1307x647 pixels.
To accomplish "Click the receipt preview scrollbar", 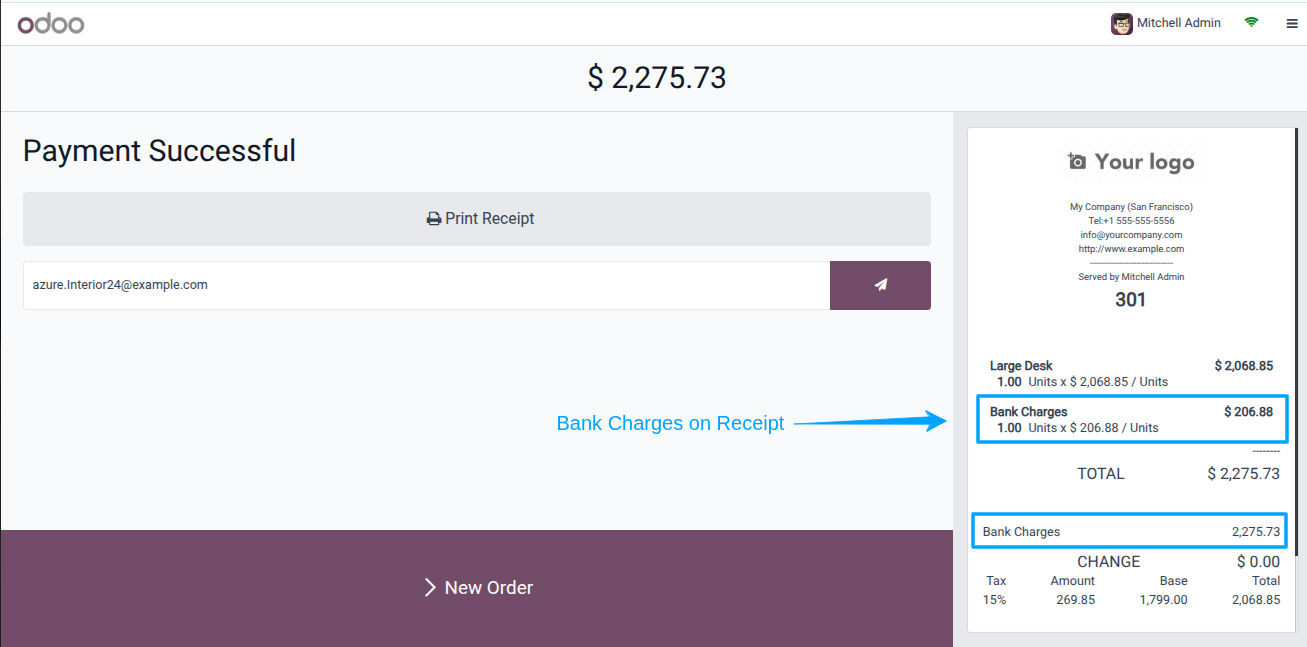I will (x=1298, y=342).
